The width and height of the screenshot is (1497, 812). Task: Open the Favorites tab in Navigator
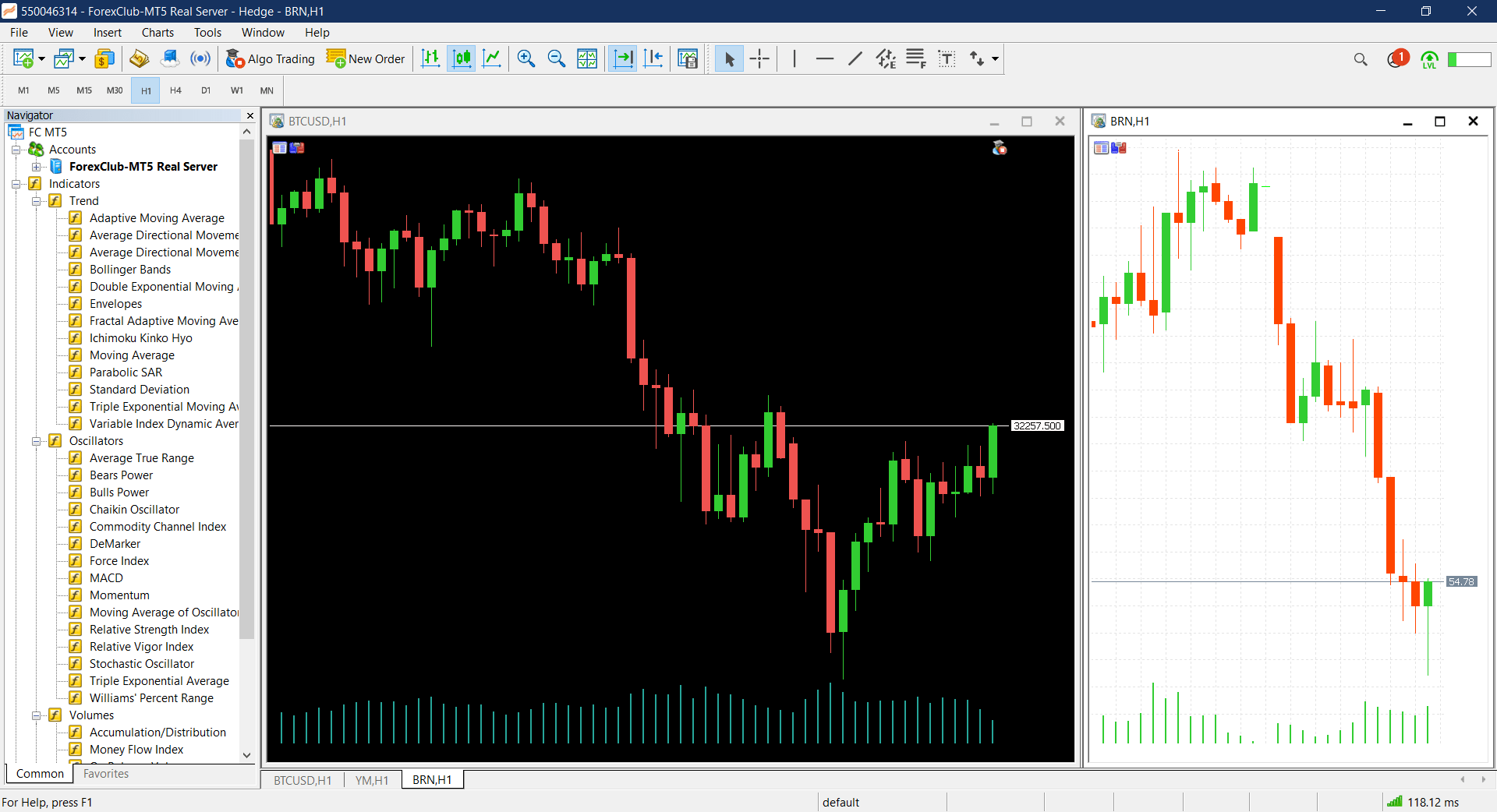click(105, 774)
